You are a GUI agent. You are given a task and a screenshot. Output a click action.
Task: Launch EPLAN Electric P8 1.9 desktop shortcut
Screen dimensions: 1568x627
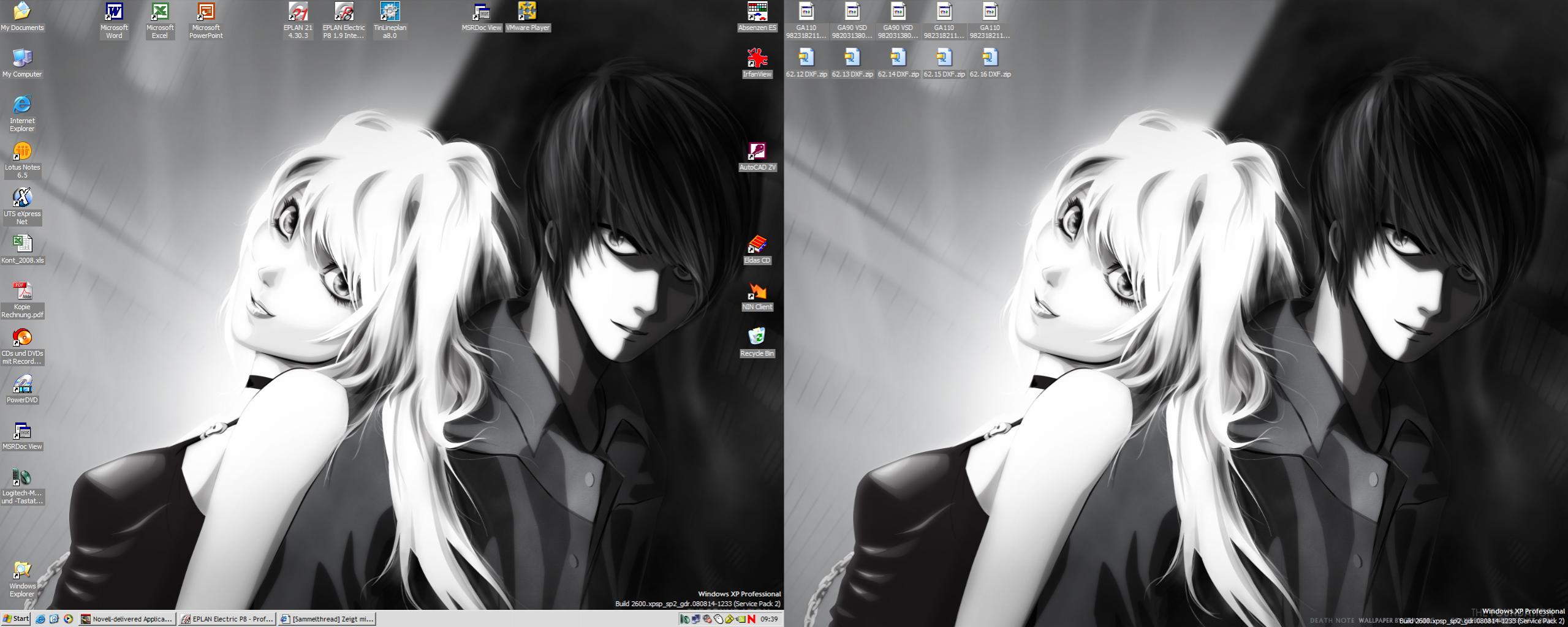[x=344, y=20]
